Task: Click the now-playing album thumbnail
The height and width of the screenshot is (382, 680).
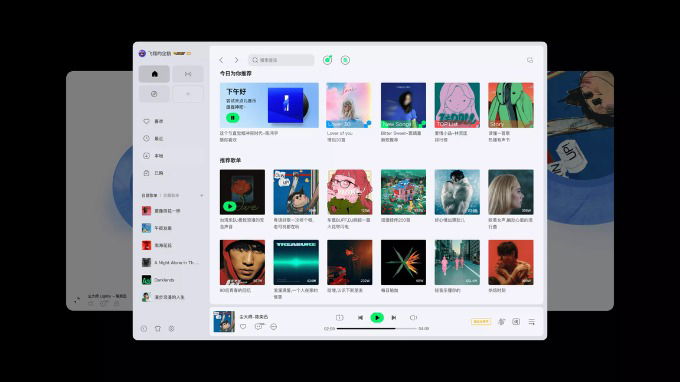Action: point(224,321)
